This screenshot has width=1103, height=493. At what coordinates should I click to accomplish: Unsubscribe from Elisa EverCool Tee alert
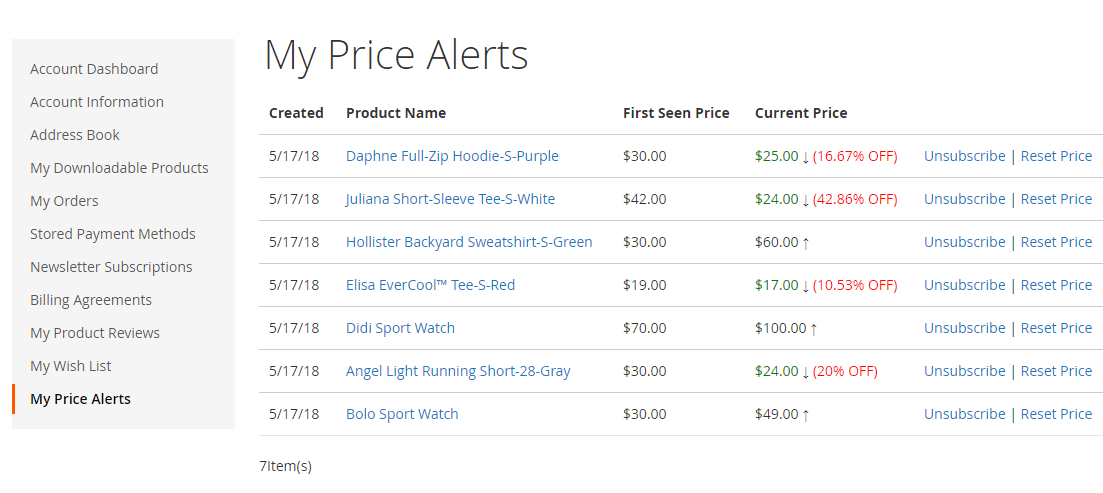click(x=964, y=285)
